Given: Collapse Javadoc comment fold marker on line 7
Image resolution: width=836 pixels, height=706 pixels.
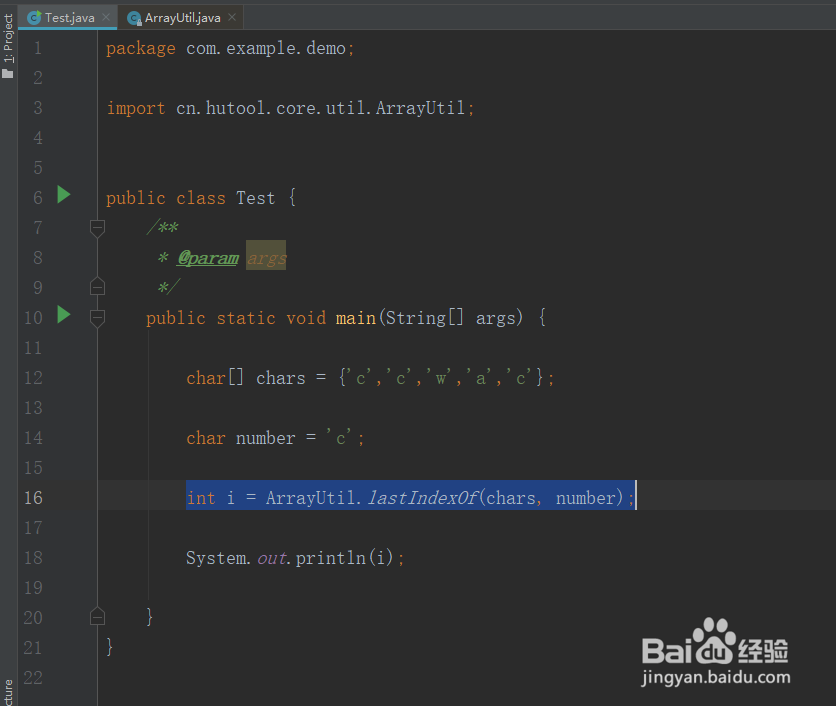Looking at the screenshot, I should [x=97, y=228].
